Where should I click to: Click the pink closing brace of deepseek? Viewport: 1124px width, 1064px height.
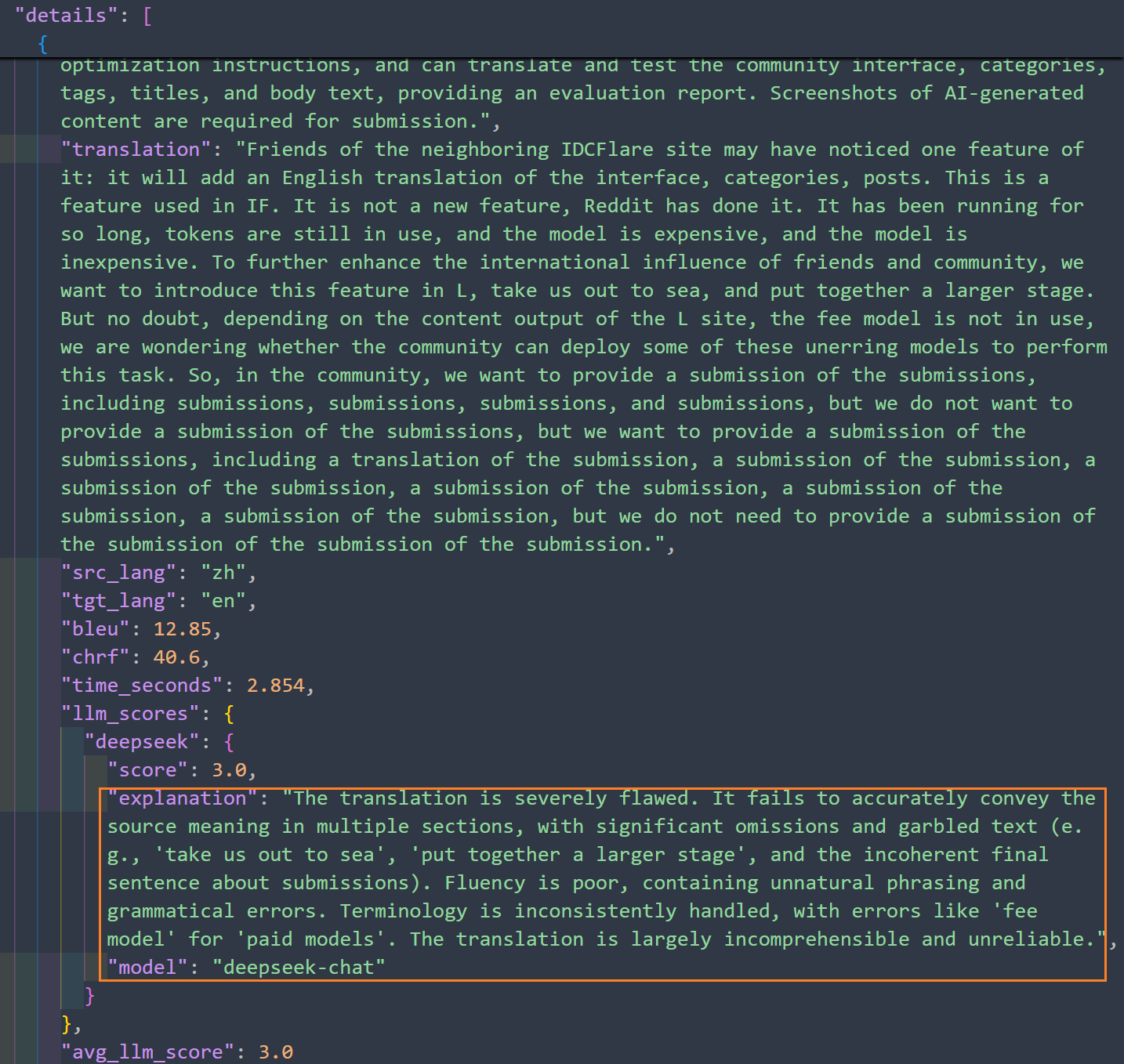tap(89, 996)
